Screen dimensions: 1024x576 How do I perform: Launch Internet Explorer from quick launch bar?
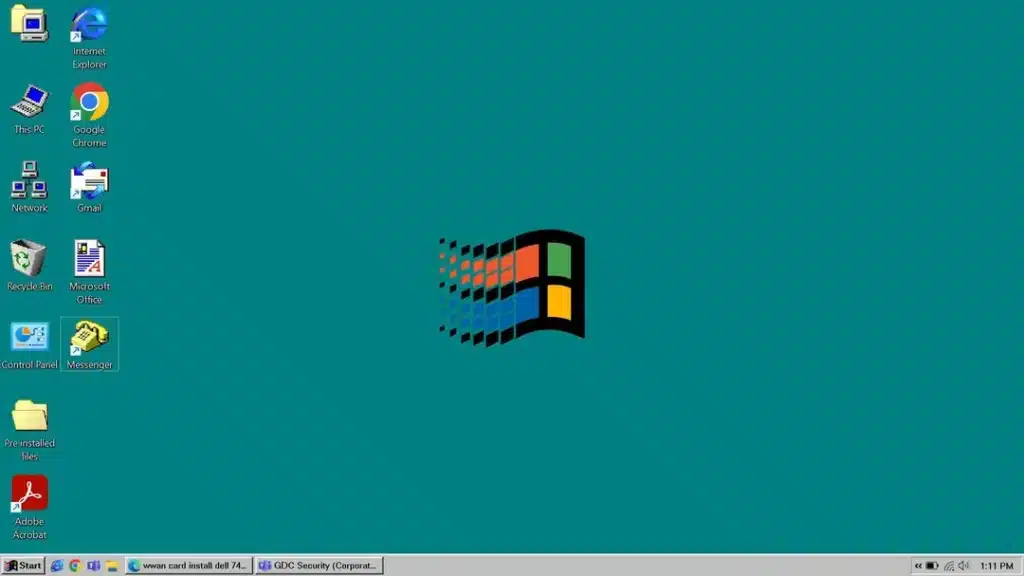click(57, 566)
